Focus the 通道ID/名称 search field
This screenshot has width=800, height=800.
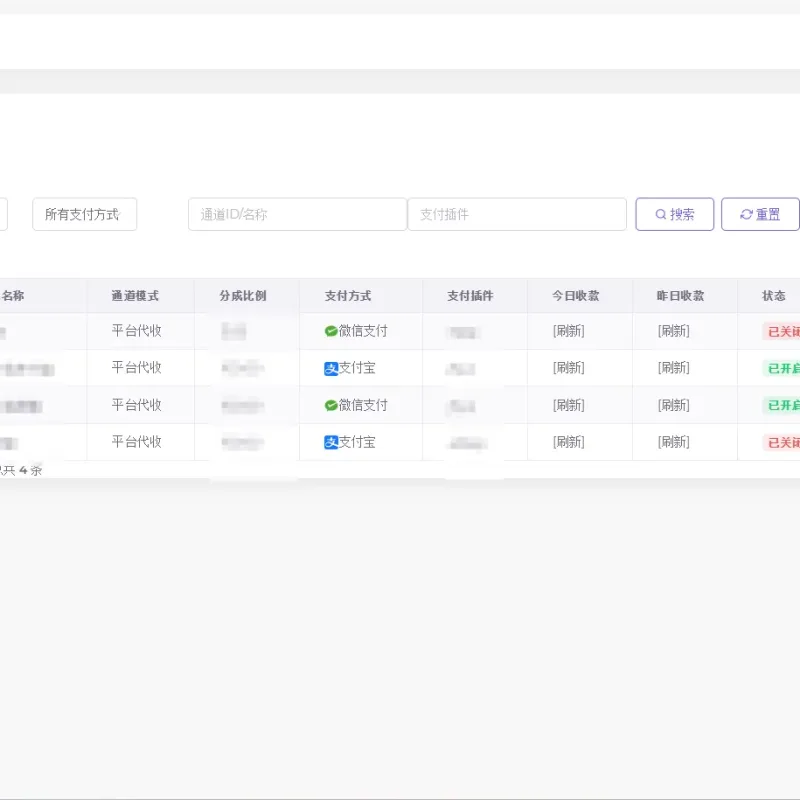[x=297, y=214]
